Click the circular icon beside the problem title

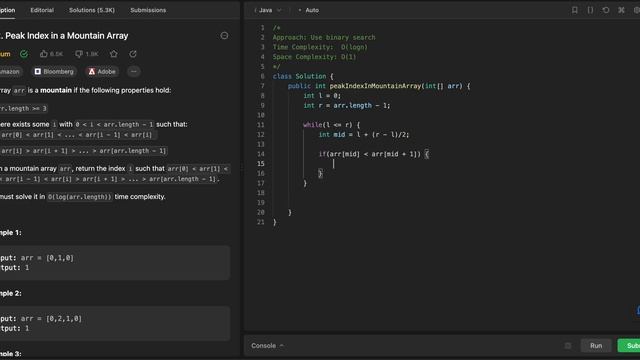click(x=224, y=36)
